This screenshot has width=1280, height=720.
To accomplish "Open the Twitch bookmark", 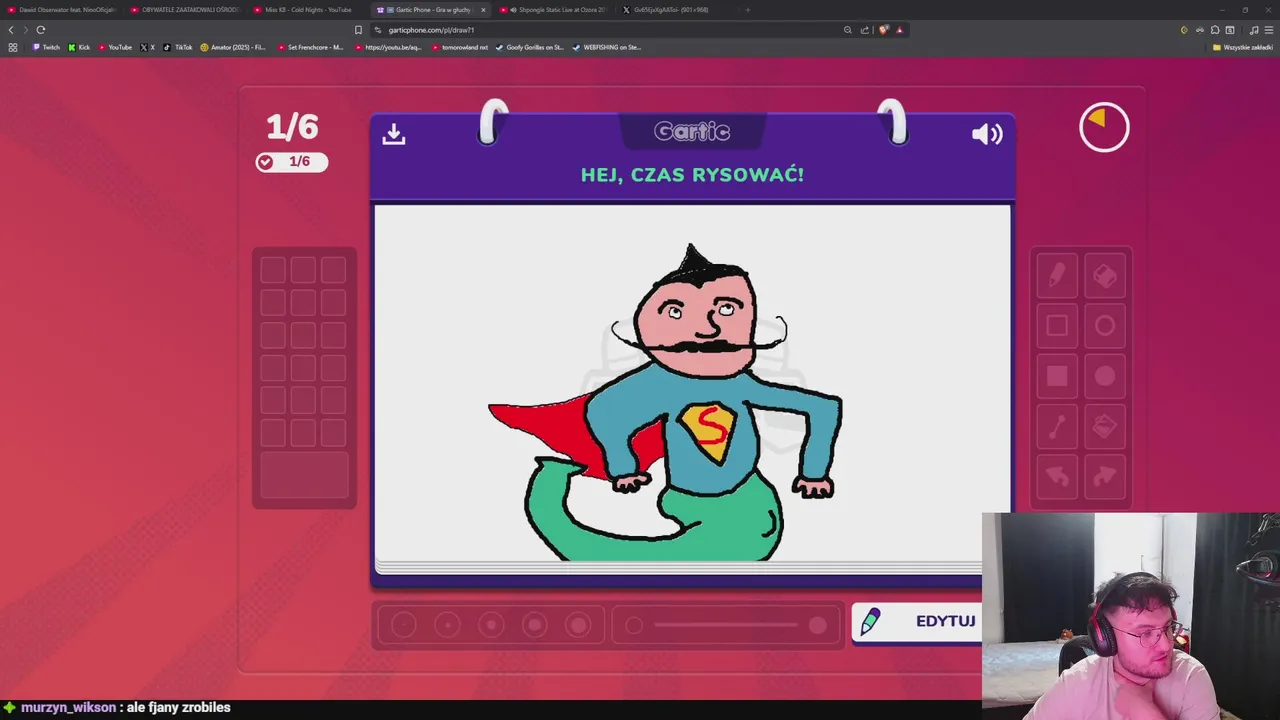I will 45,47.
